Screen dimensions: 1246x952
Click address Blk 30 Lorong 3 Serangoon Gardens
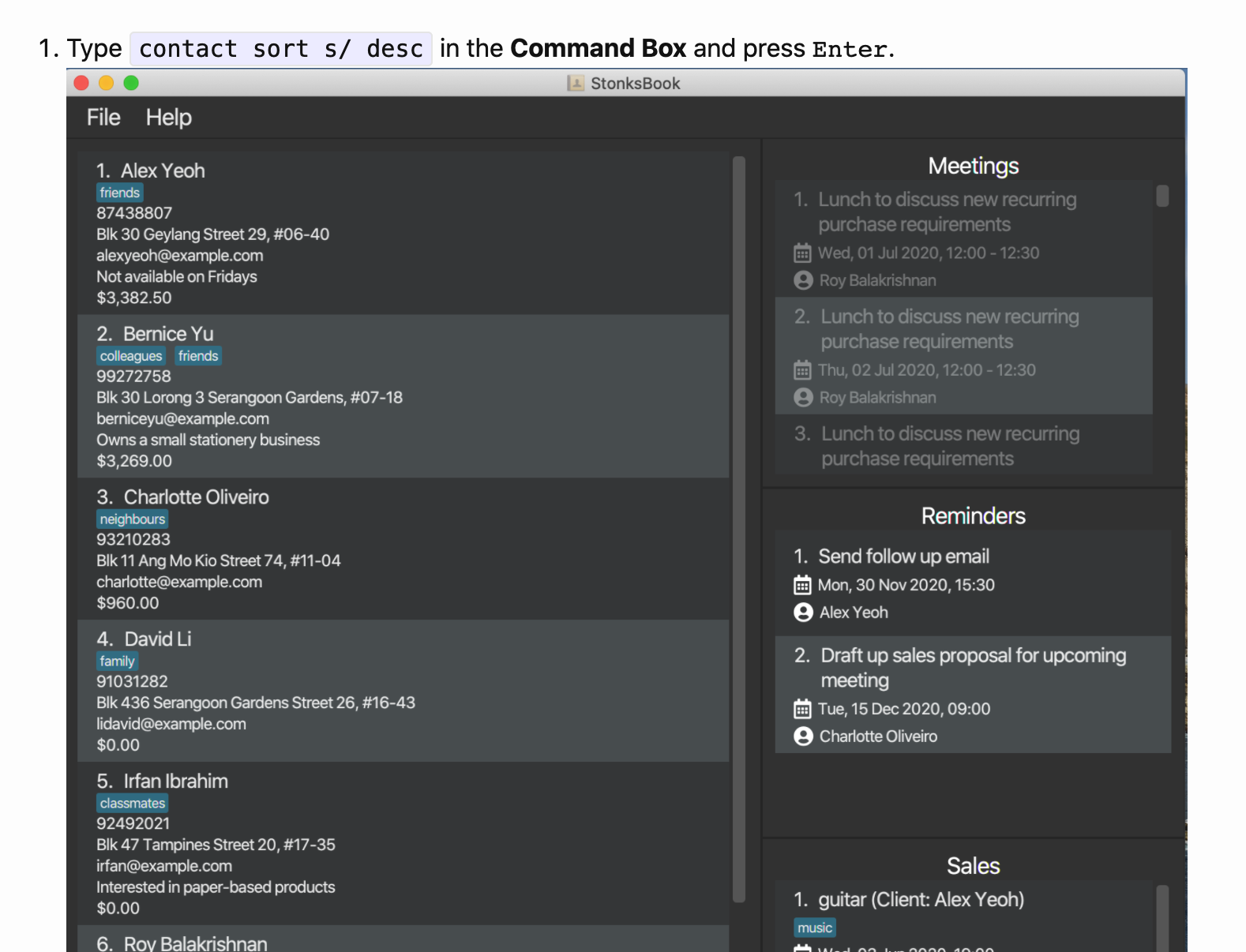[250, 398]
